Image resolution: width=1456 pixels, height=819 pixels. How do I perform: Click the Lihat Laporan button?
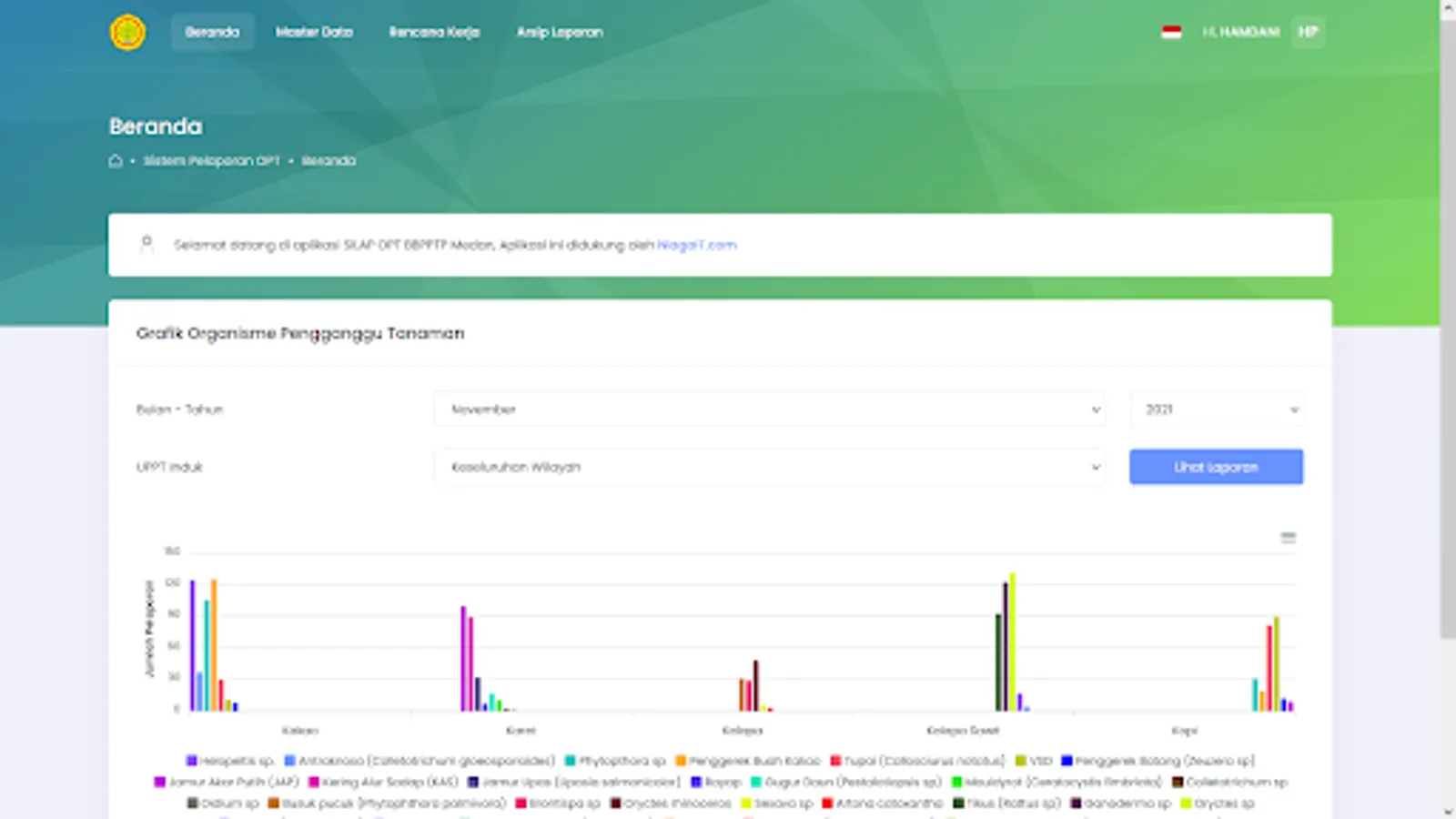click(1216, 467)
